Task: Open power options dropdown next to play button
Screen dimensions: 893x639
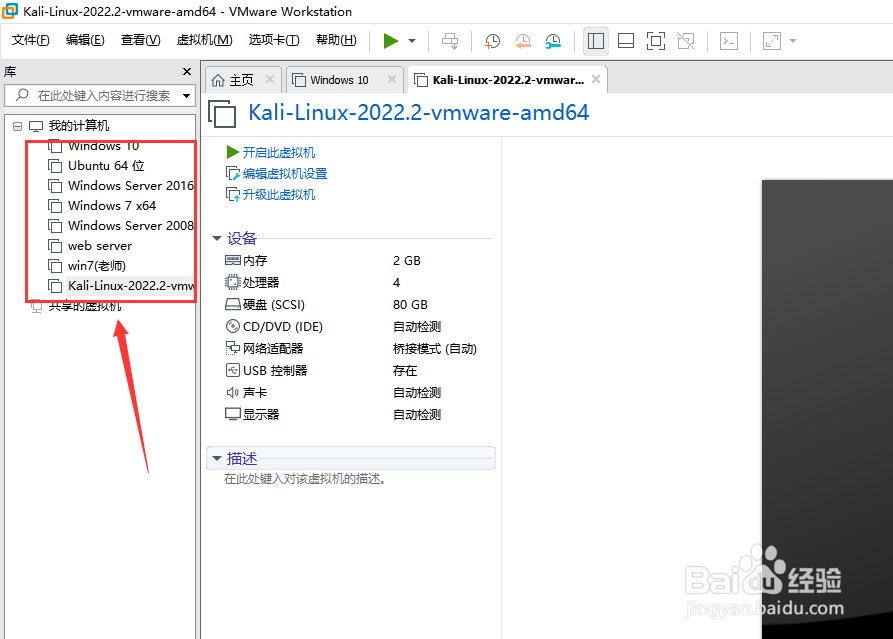Action: click(412, 41)
